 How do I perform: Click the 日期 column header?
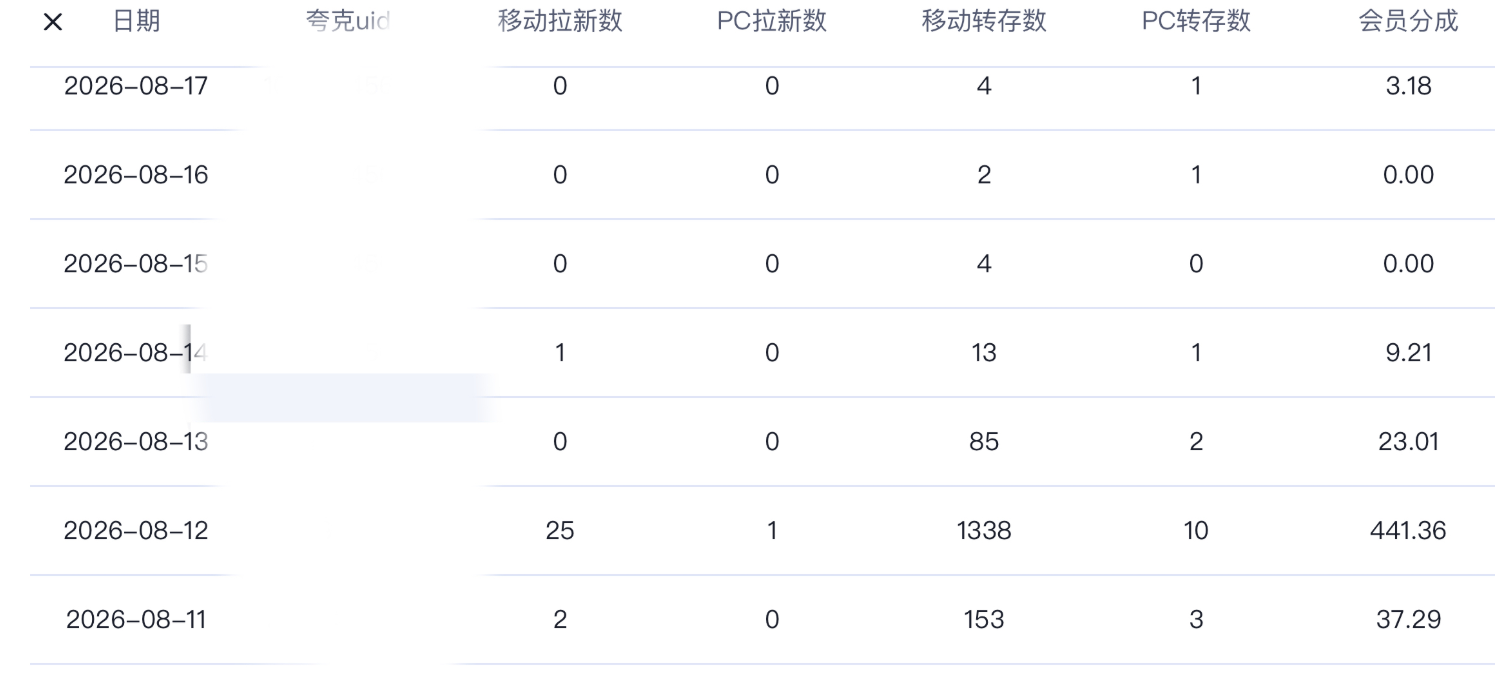[x=135, y=22]
